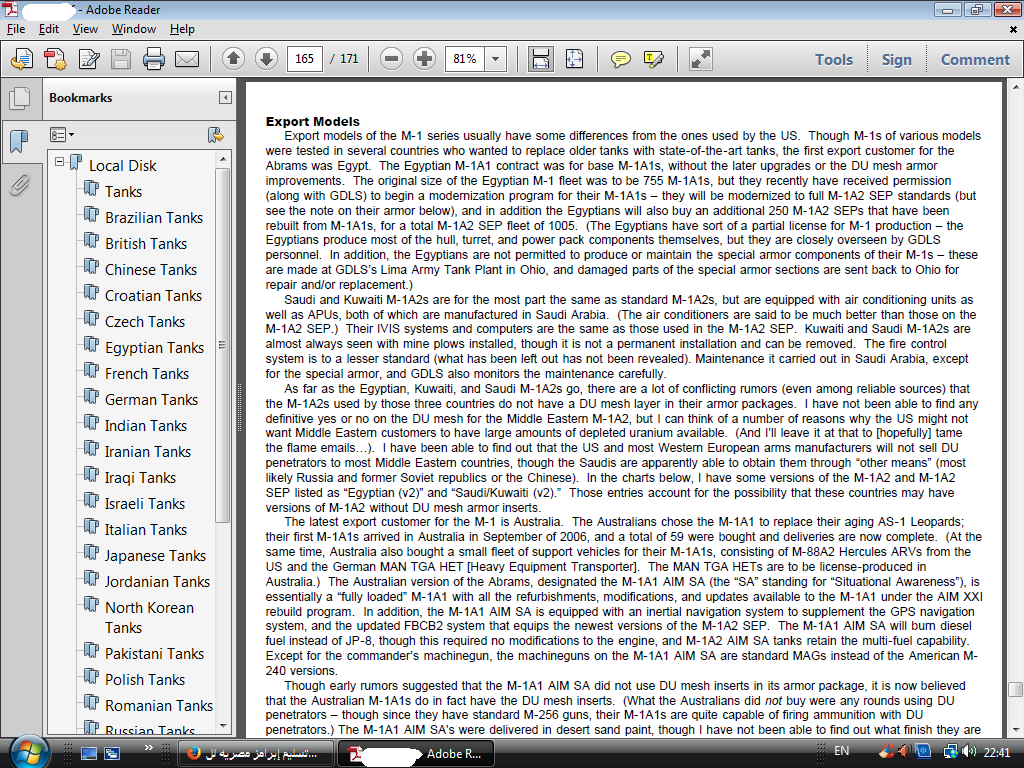Screen dimensions: 1024x768
Task: Toggle the Bookmarks panel icon
Action: [x=20, y=140]
